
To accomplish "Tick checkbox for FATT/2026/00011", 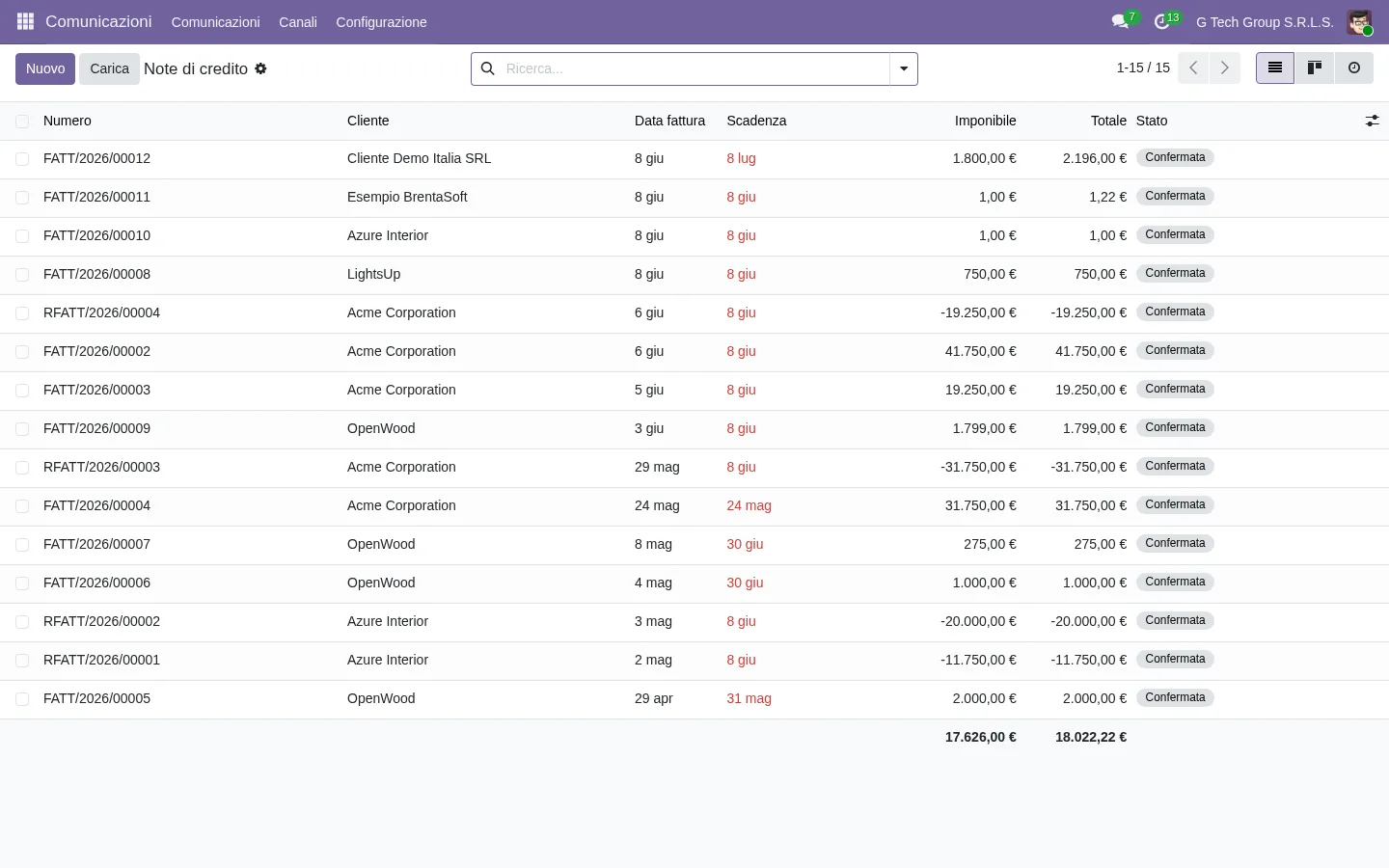I will coord(22,198).
